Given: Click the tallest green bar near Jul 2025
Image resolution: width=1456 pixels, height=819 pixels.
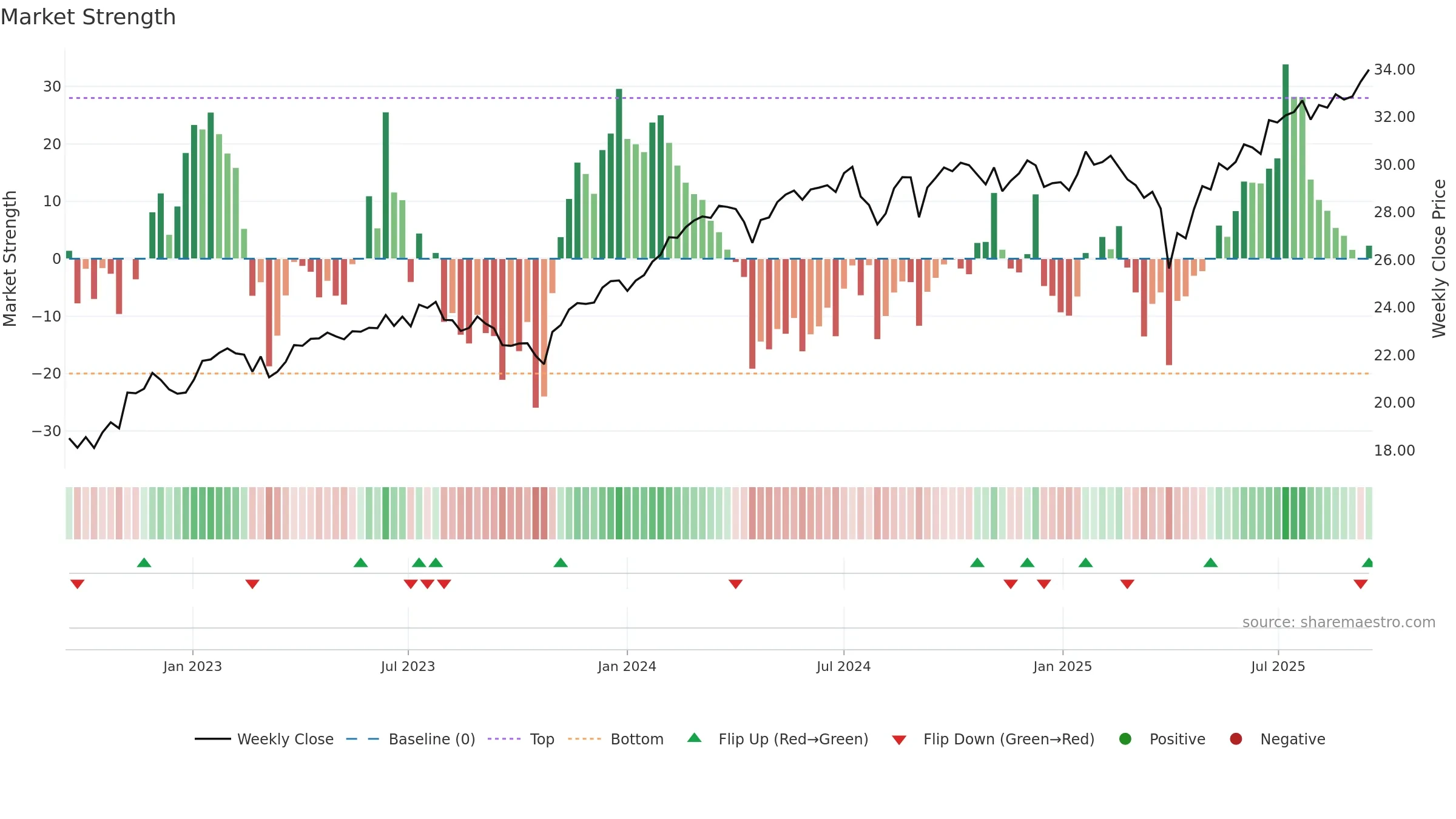Looking at the screenshot, I should [1286, 161].
